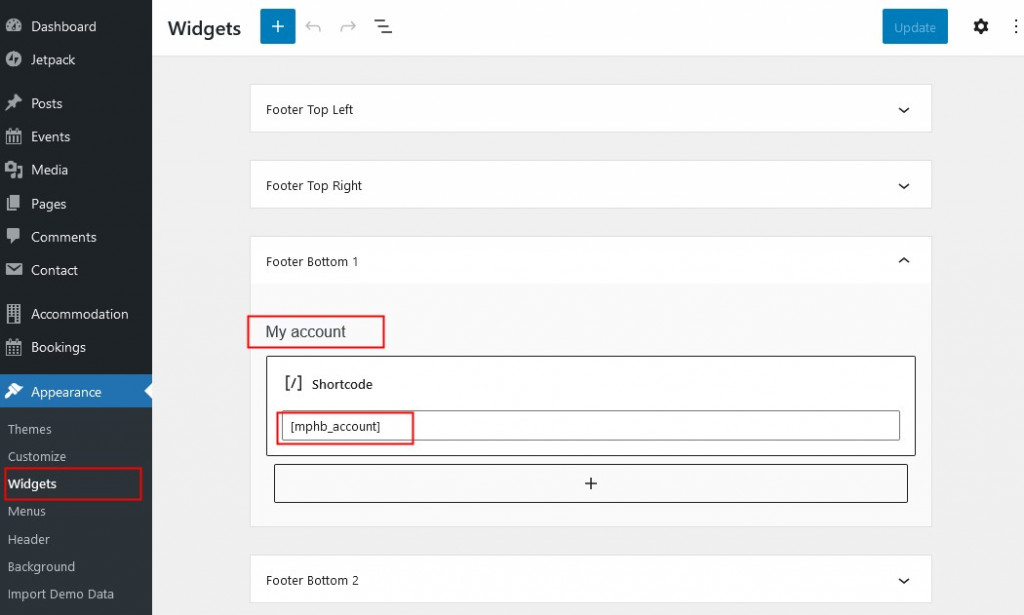The image size is (1024, 615).
Task: Click the Redo arrow in the toolbar
Action: click(347, 27)
